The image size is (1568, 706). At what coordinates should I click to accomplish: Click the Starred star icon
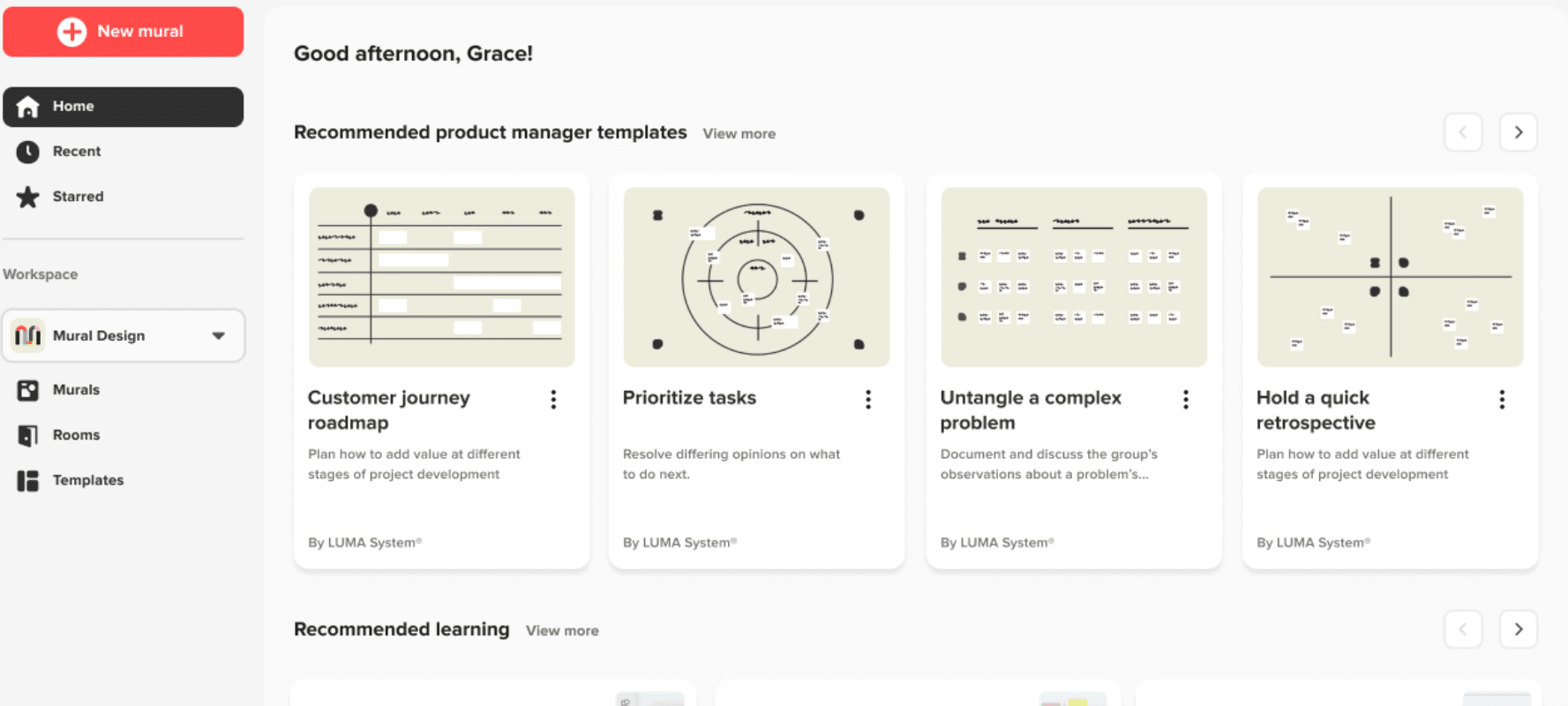coord(28,197)
